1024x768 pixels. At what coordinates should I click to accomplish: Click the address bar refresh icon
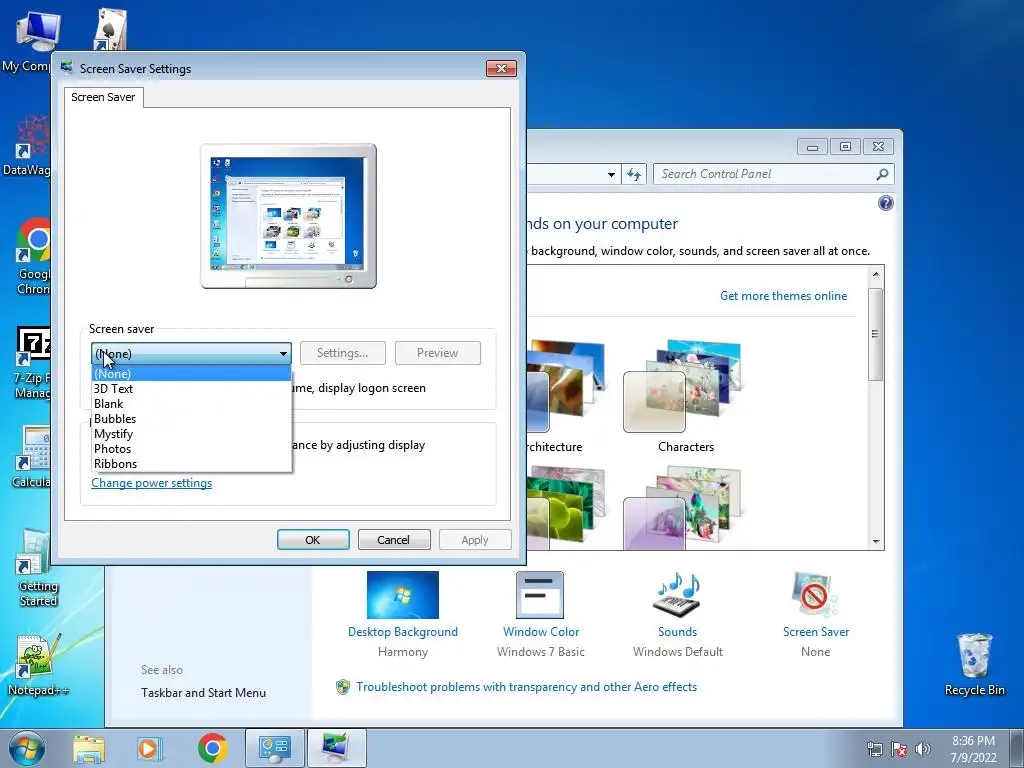633,174
